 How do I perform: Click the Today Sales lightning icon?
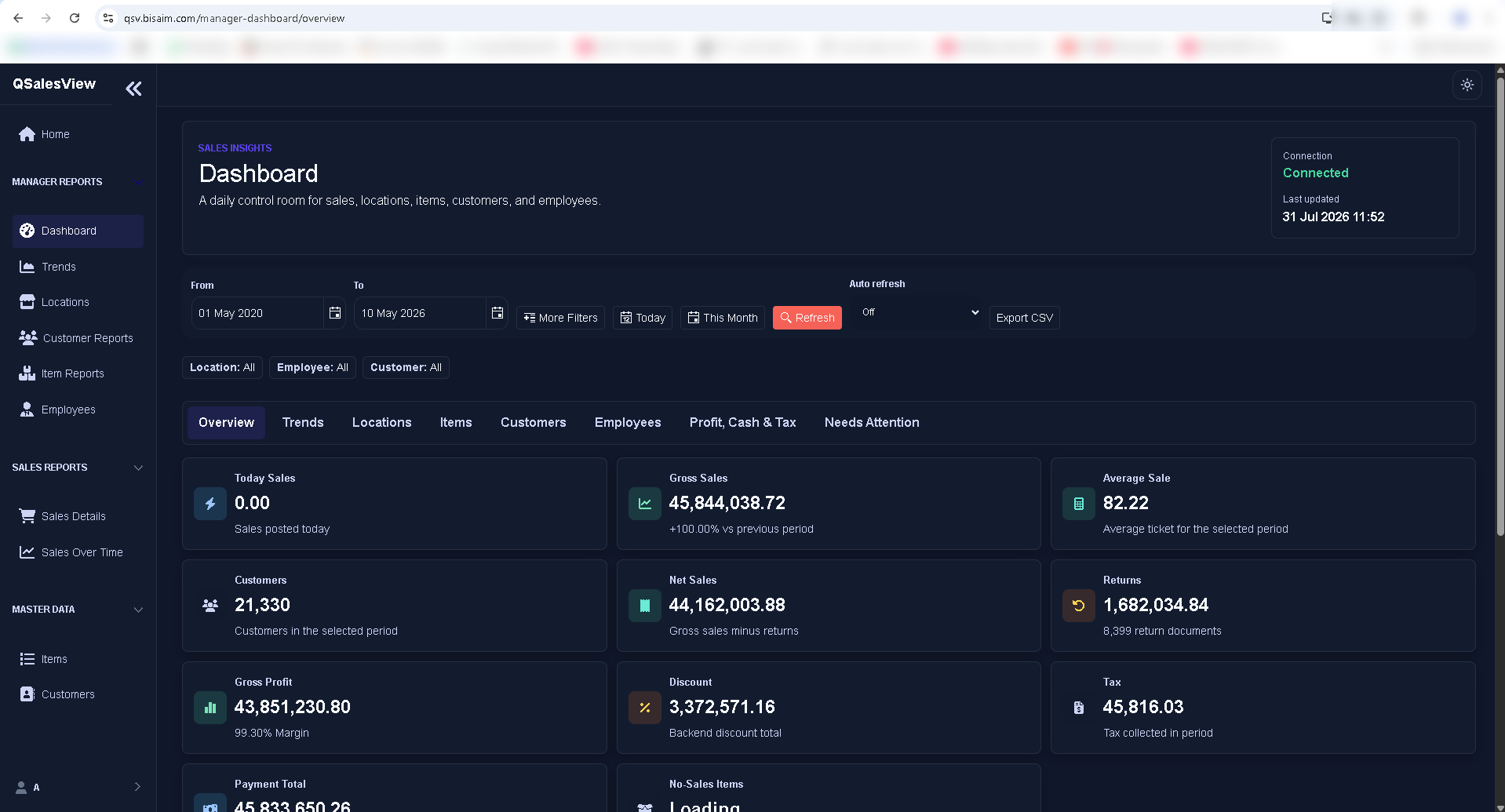[210, 504]
